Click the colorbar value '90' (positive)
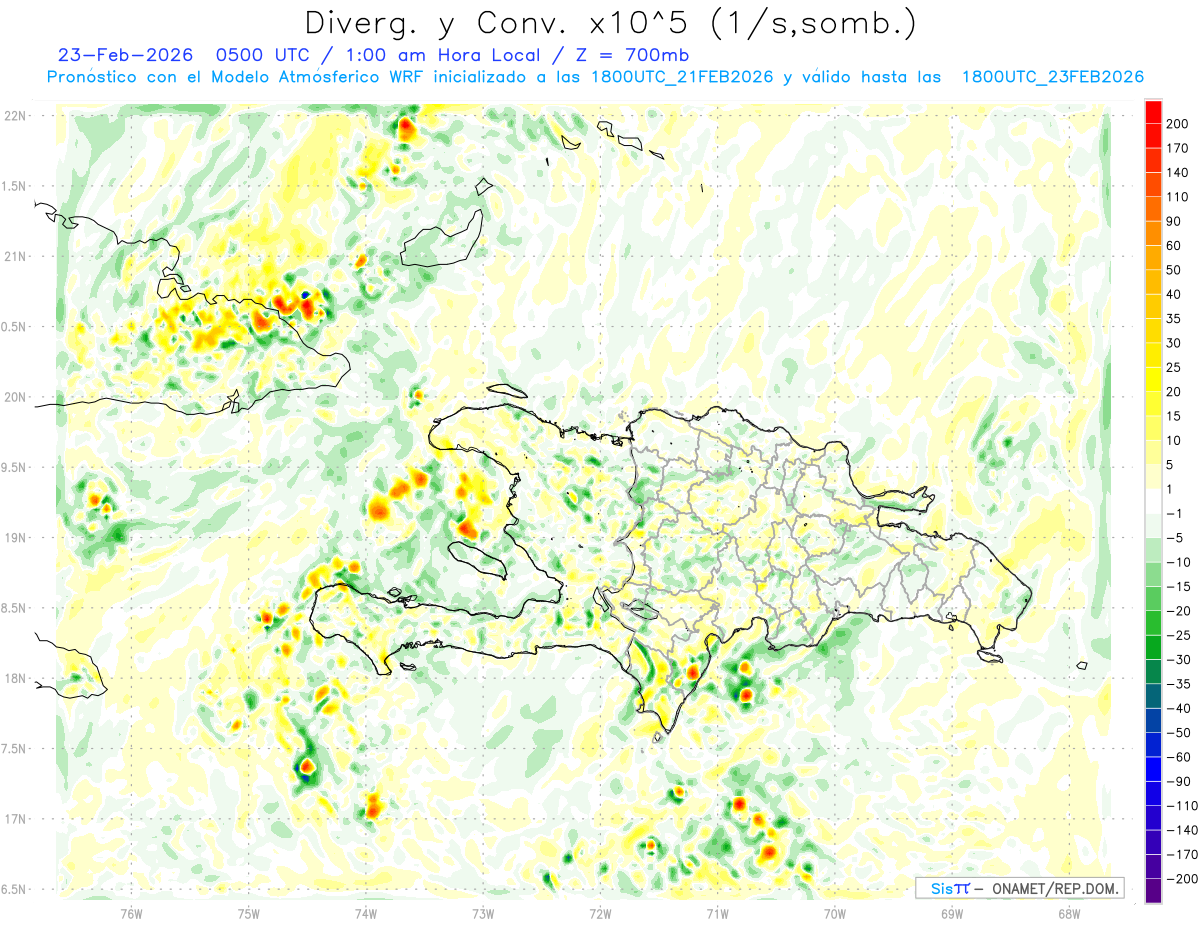 1174,221
